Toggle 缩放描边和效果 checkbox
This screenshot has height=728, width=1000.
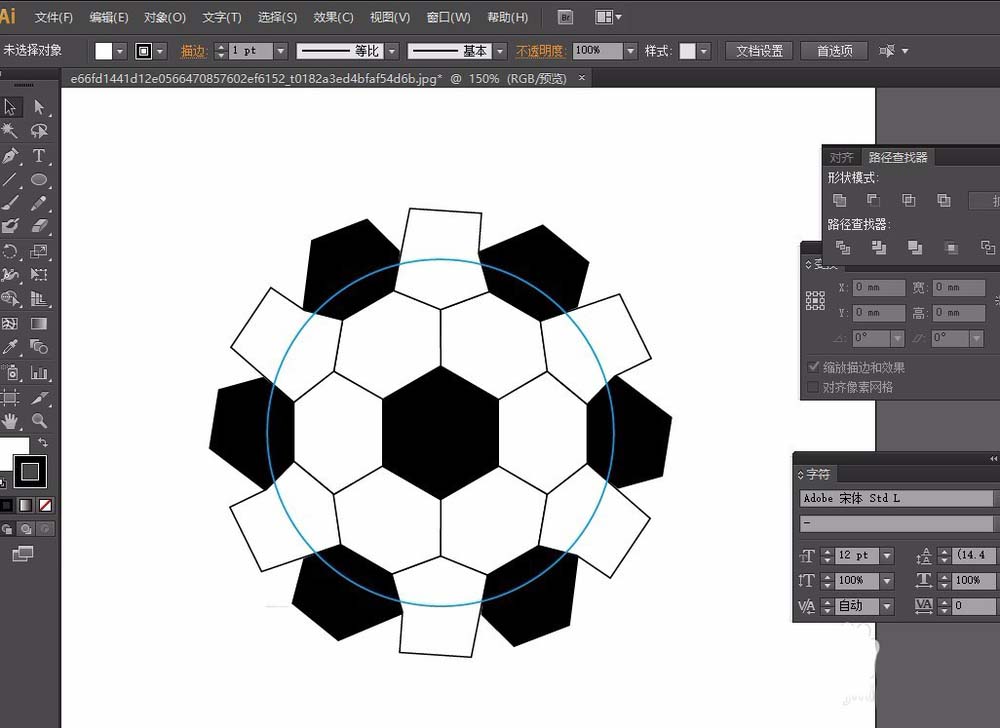(813, 368)
